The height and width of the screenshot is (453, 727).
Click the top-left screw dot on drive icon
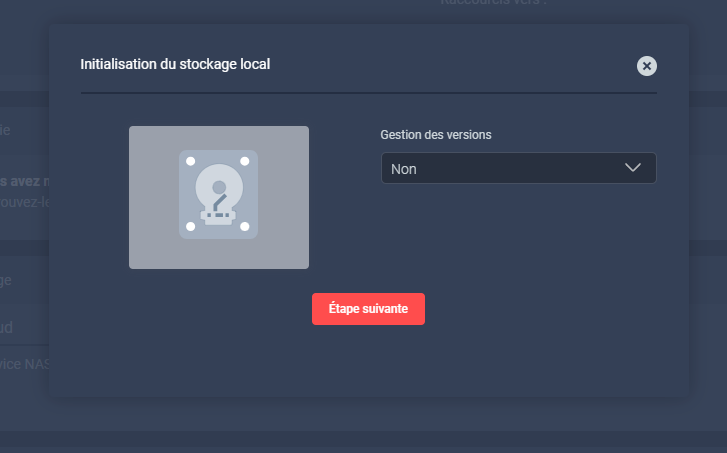click(191, 161)
